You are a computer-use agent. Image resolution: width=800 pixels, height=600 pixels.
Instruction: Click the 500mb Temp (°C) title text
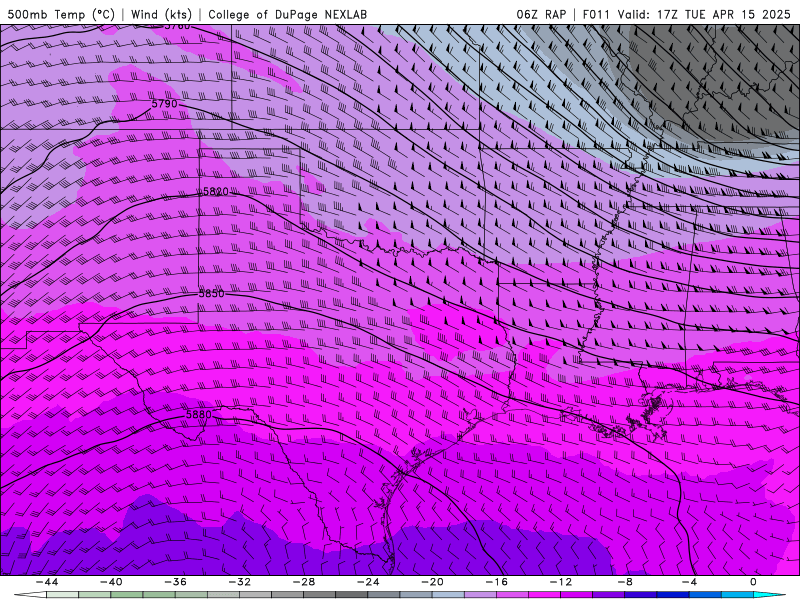[x=61, y=14]
